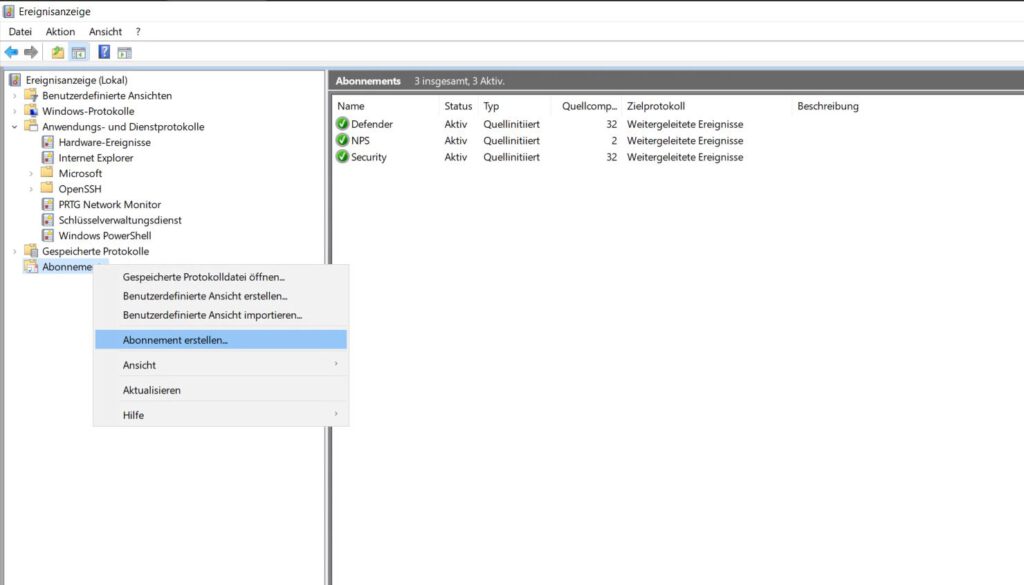The width and height of the screenshot is (1024, 585).
Task: Click the green check icon beside Security
Action: tap(340, 157)
